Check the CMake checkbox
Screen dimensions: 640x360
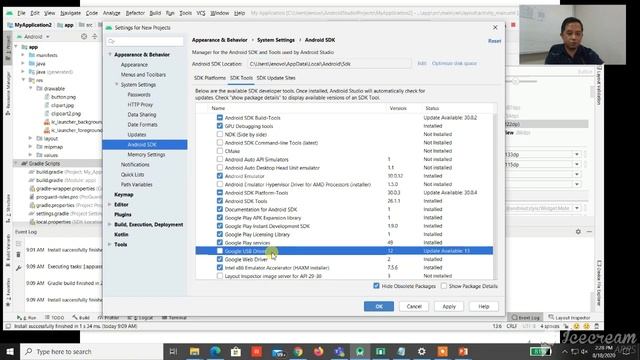[x=220, y=151]
